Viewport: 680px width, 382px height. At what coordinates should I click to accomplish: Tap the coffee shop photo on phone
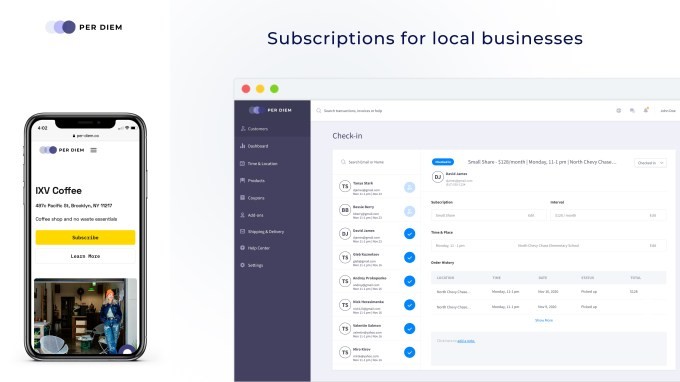tap(85, 316)
